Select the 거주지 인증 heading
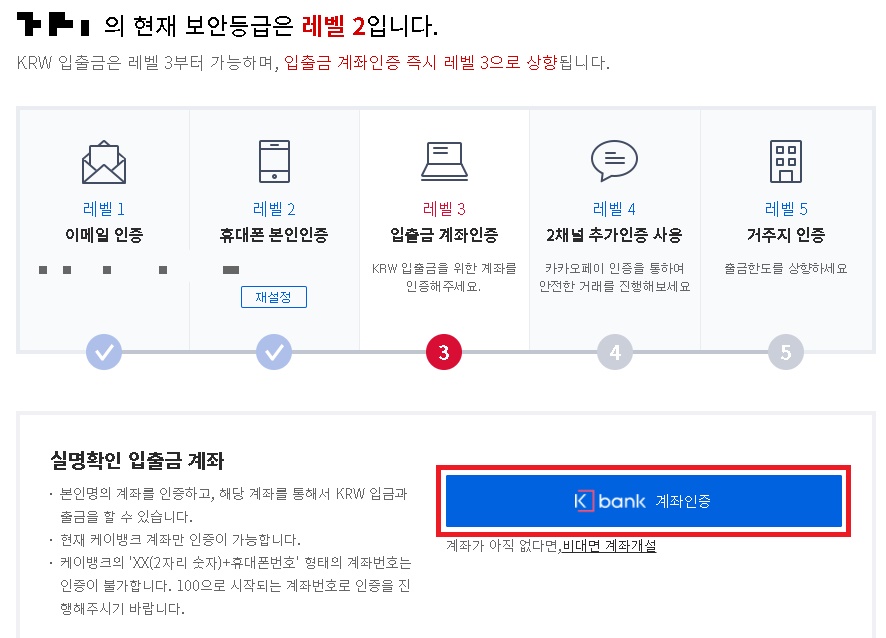Screen dimensions: 886x638 coord(785,235)
